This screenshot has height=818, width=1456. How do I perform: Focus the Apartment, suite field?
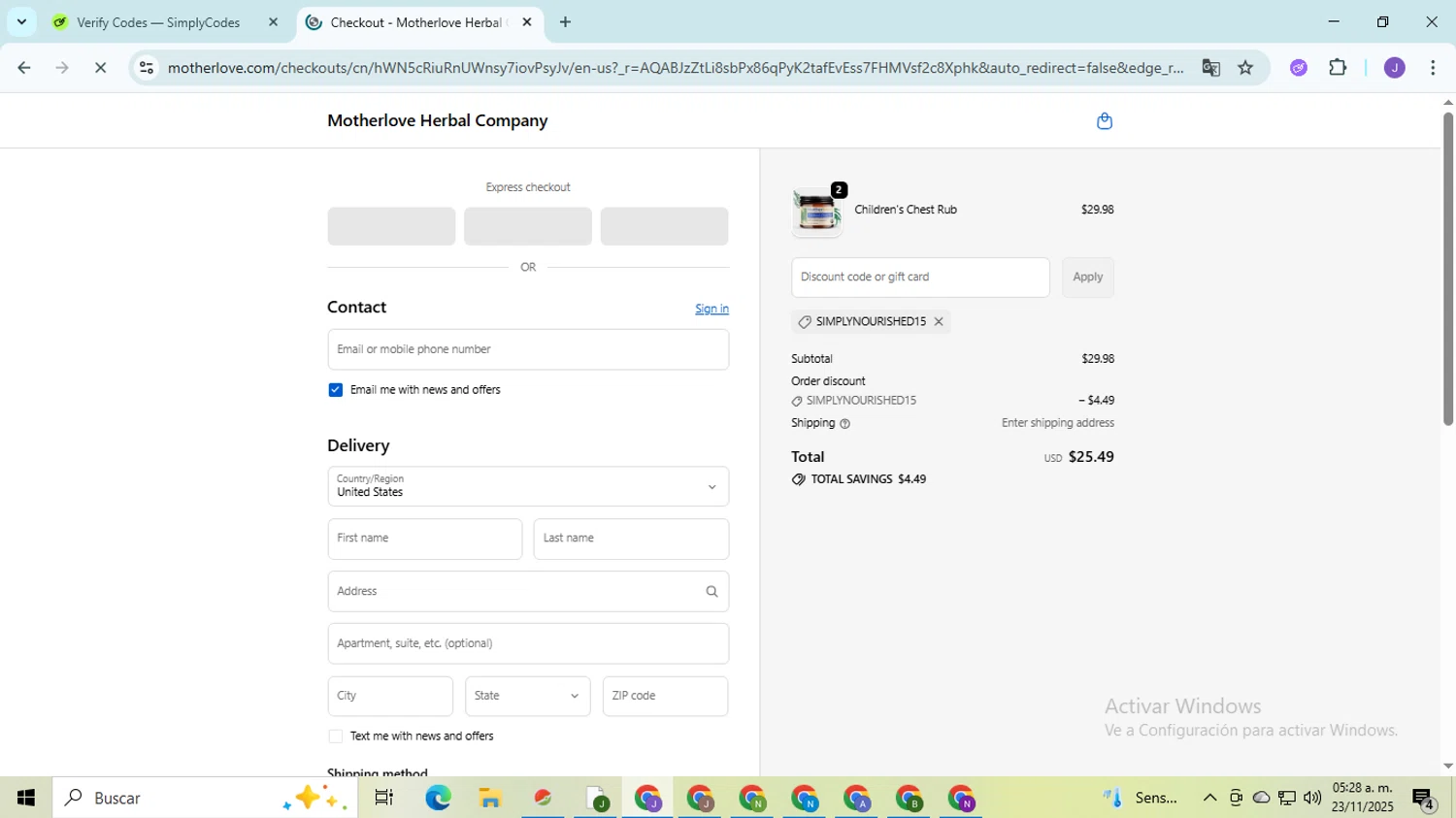[x=528, y=643]
